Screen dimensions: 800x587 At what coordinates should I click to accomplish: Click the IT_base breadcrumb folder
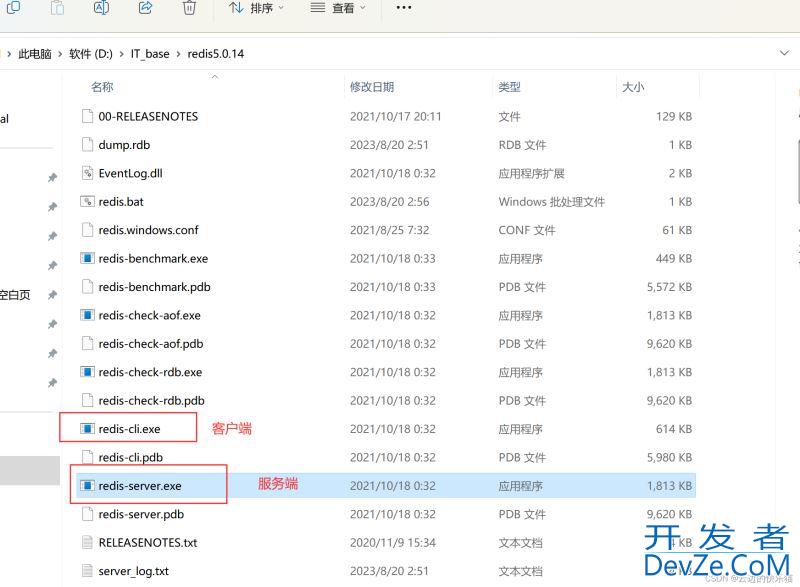[x=149, y=54]
